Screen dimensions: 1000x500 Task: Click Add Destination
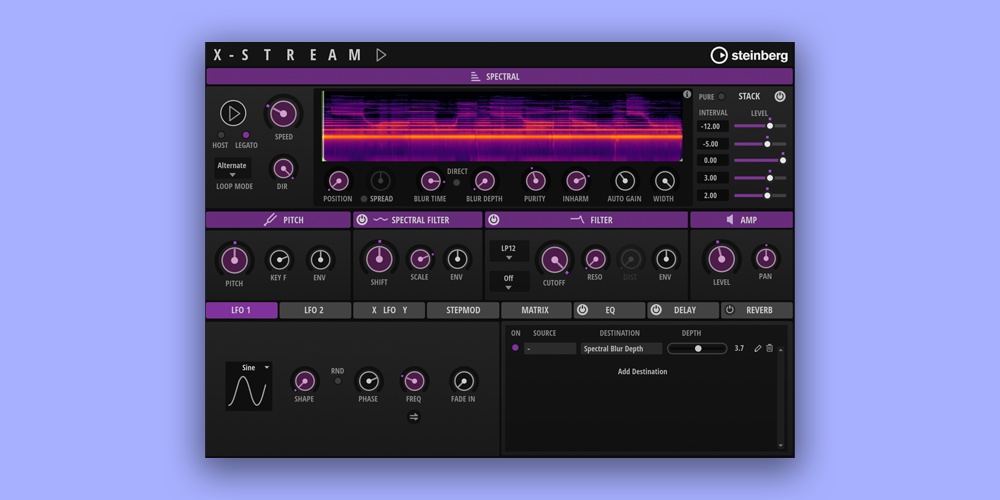pyautogui.click(x=642, y=372)
